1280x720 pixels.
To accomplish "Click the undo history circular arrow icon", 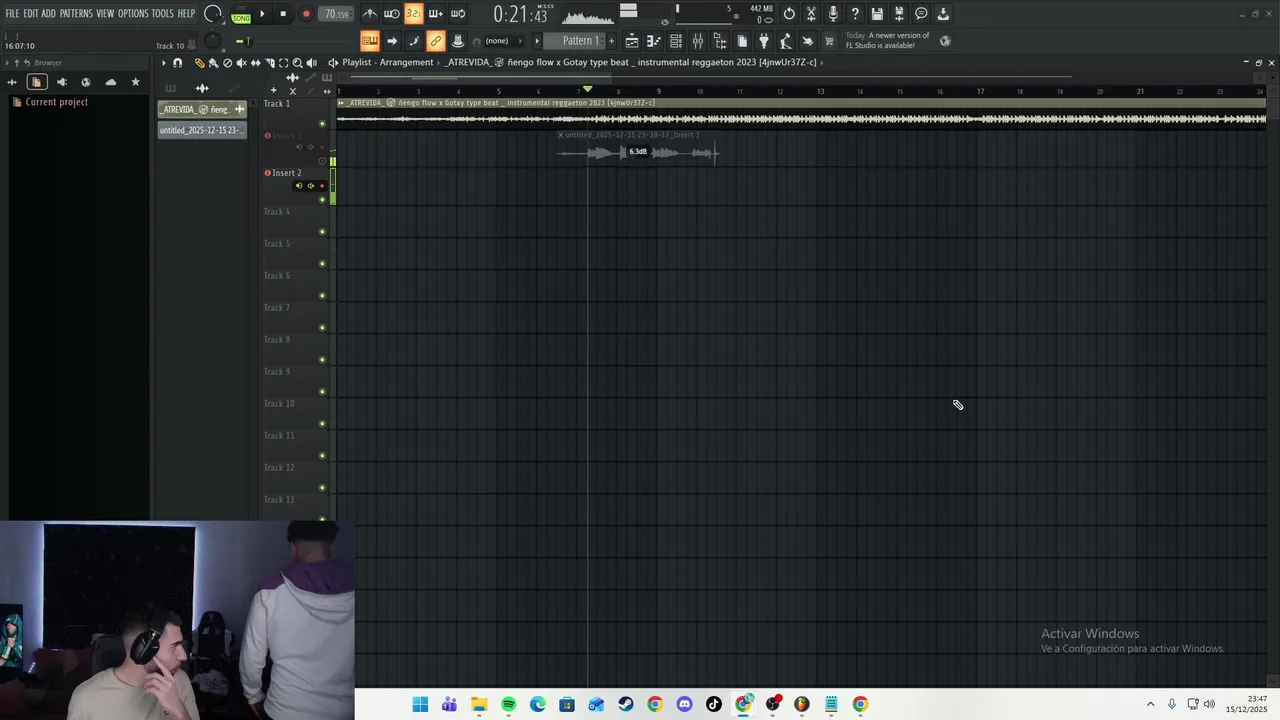I will 789,14.
